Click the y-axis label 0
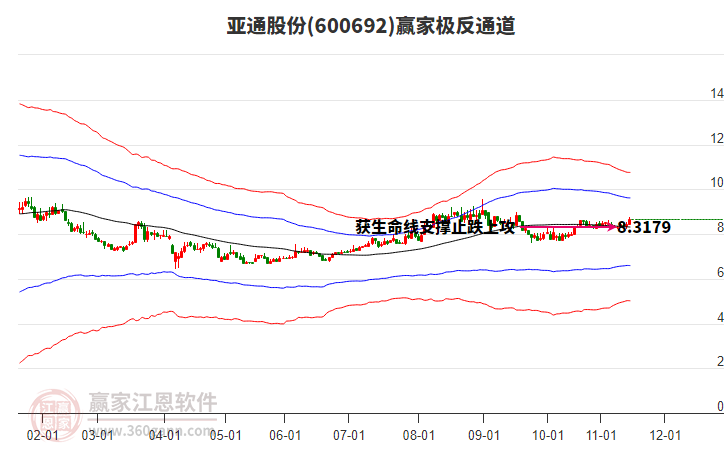 [x=720, y=406]
